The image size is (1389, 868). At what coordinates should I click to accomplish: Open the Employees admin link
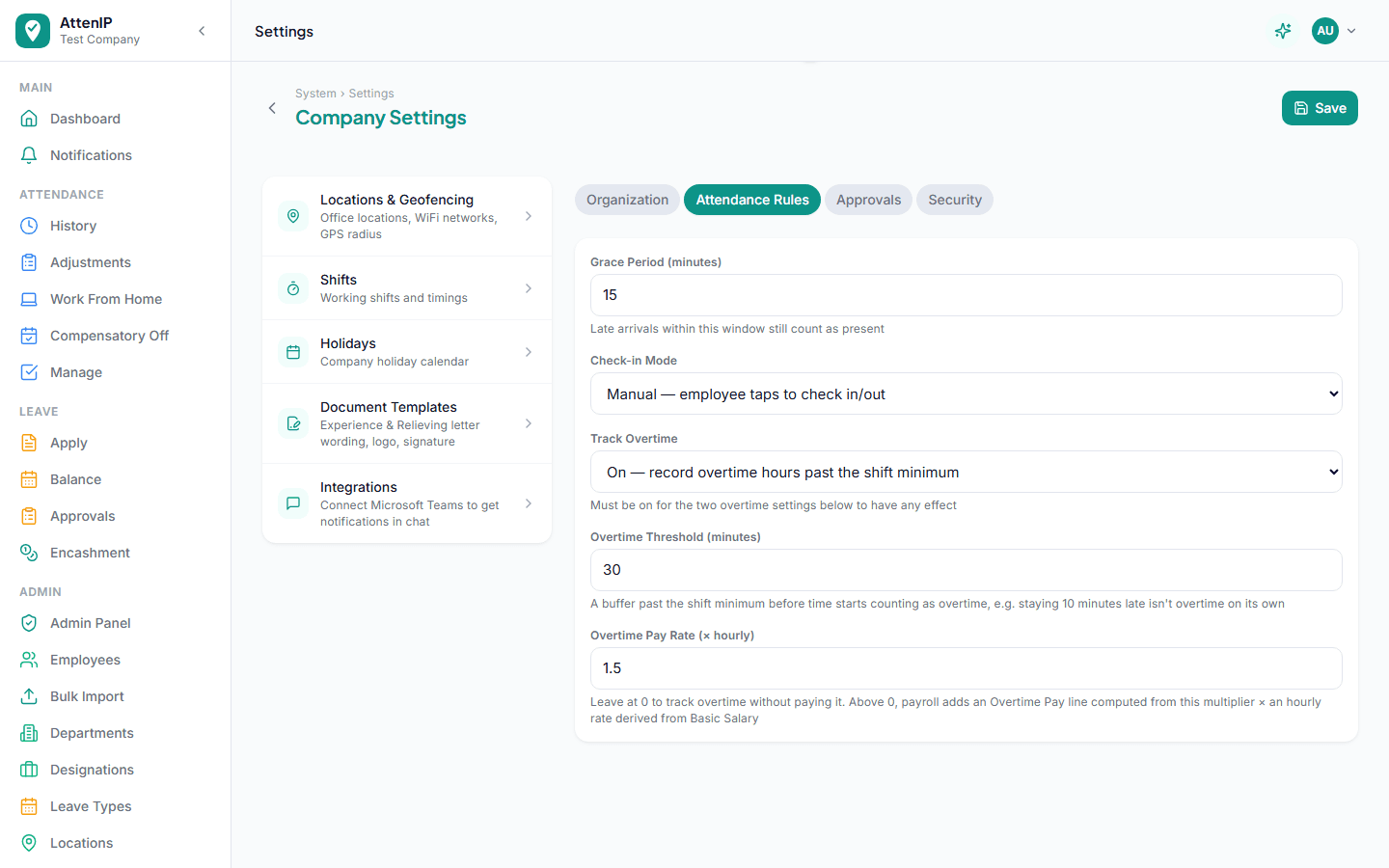(115, 660)
